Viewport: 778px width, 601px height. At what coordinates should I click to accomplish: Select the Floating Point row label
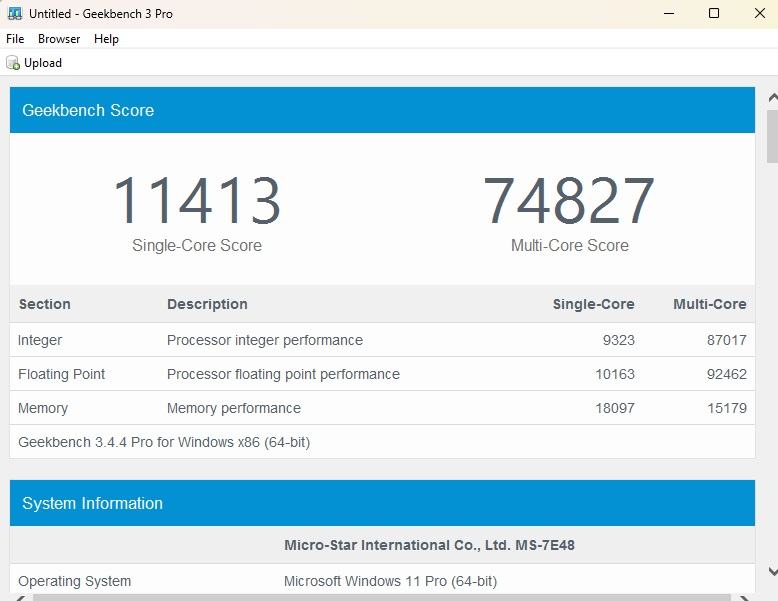click(x=62, y=374)
